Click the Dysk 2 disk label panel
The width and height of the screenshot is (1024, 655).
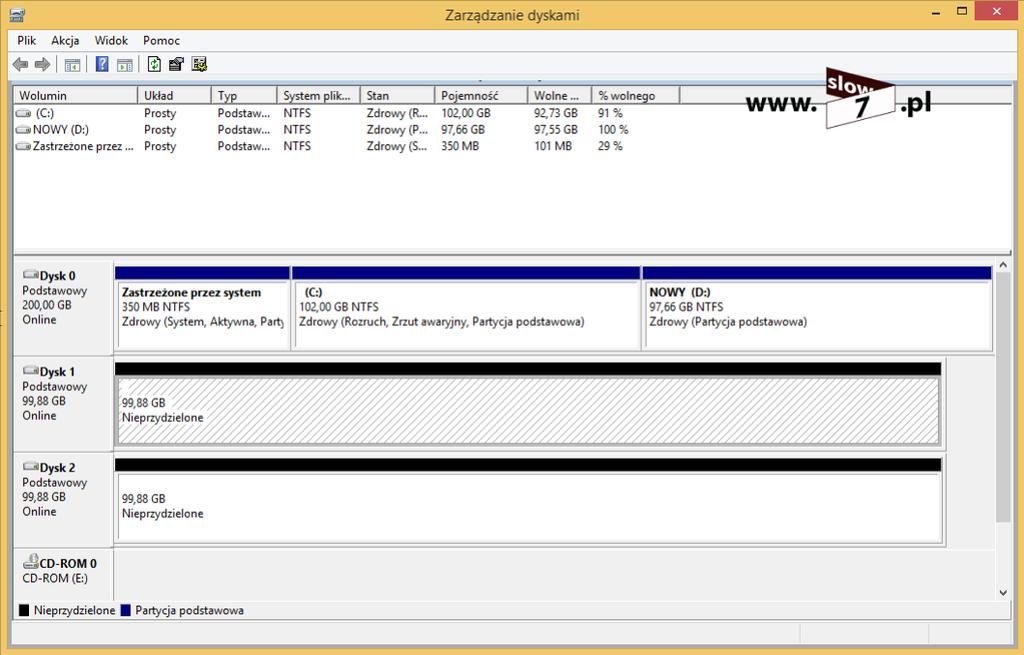tap(63, 500)
